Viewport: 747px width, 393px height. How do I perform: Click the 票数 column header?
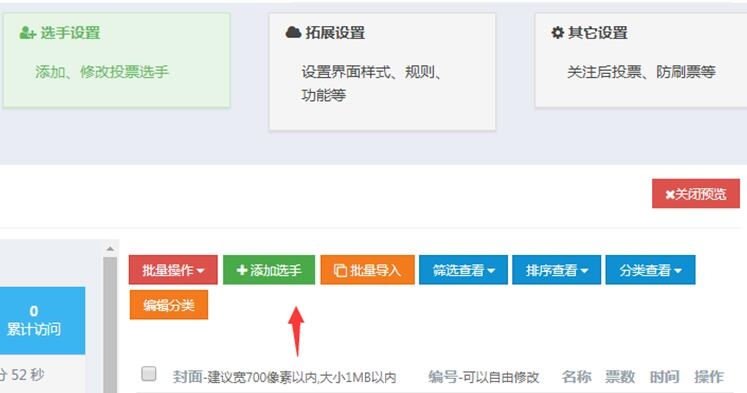click(x=620, y=377)
